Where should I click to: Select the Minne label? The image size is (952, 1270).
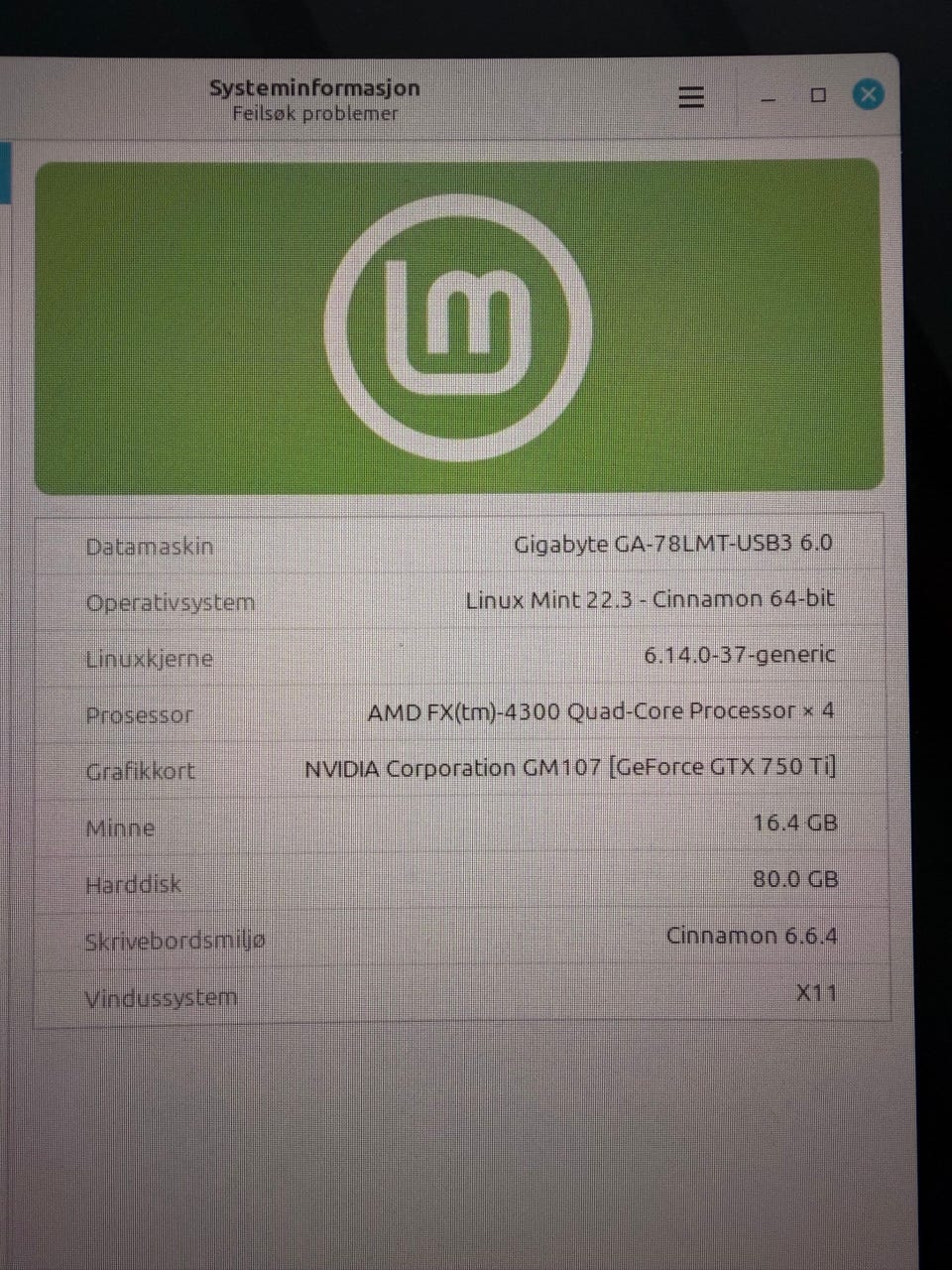pos(120,828)
